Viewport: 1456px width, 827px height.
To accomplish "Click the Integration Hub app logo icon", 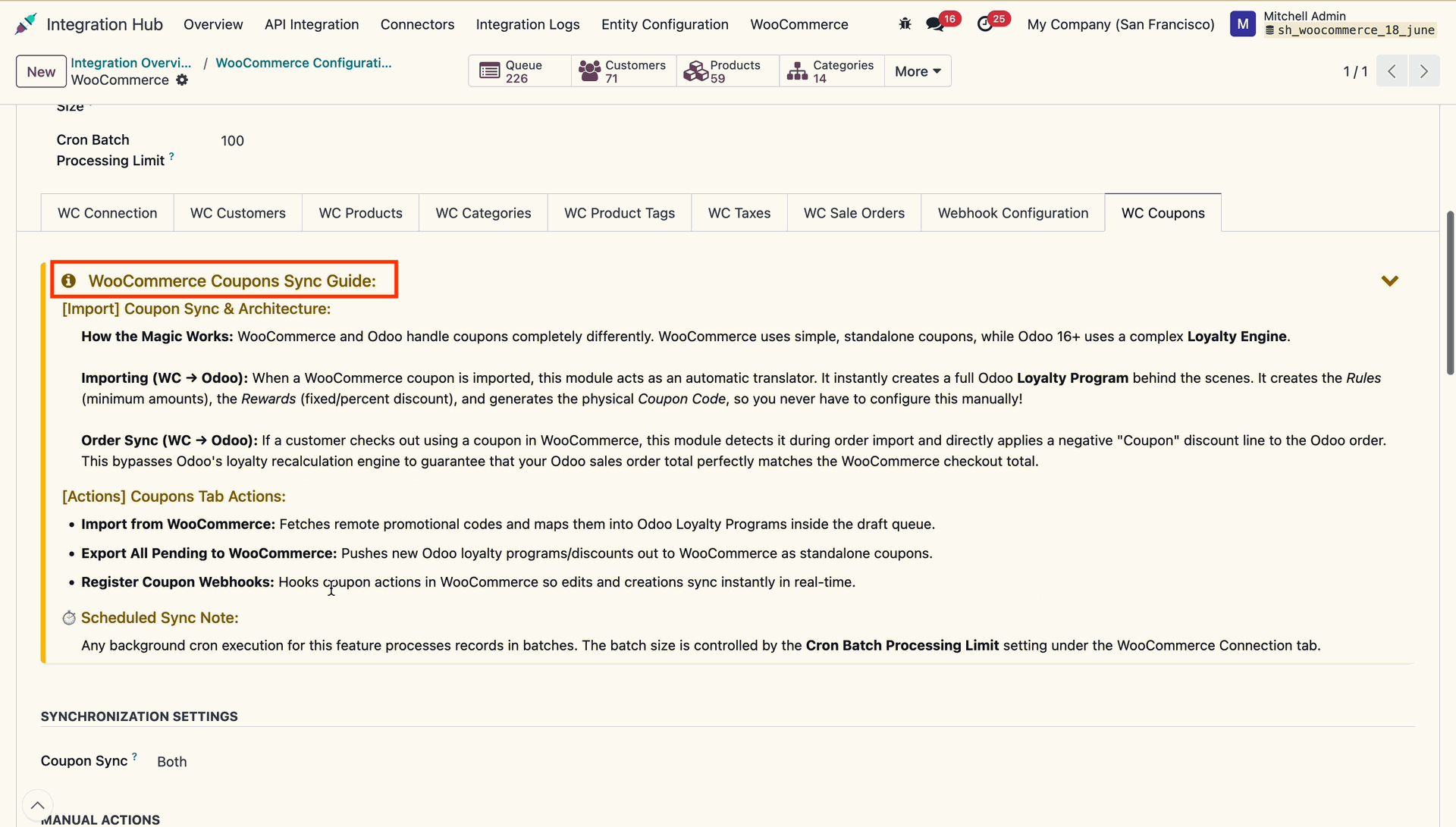I will (26, 24).
